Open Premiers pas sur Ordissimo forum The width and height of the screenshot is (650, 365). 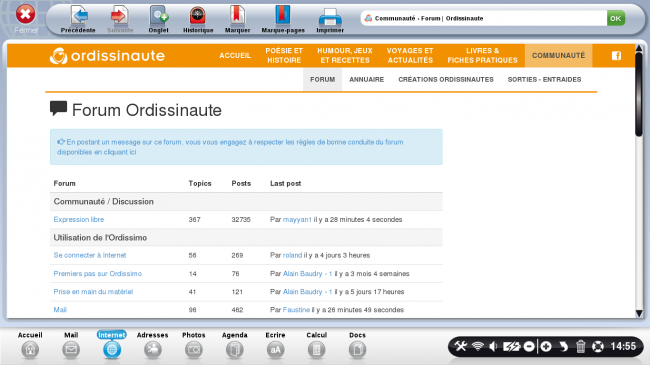(97, 274)
